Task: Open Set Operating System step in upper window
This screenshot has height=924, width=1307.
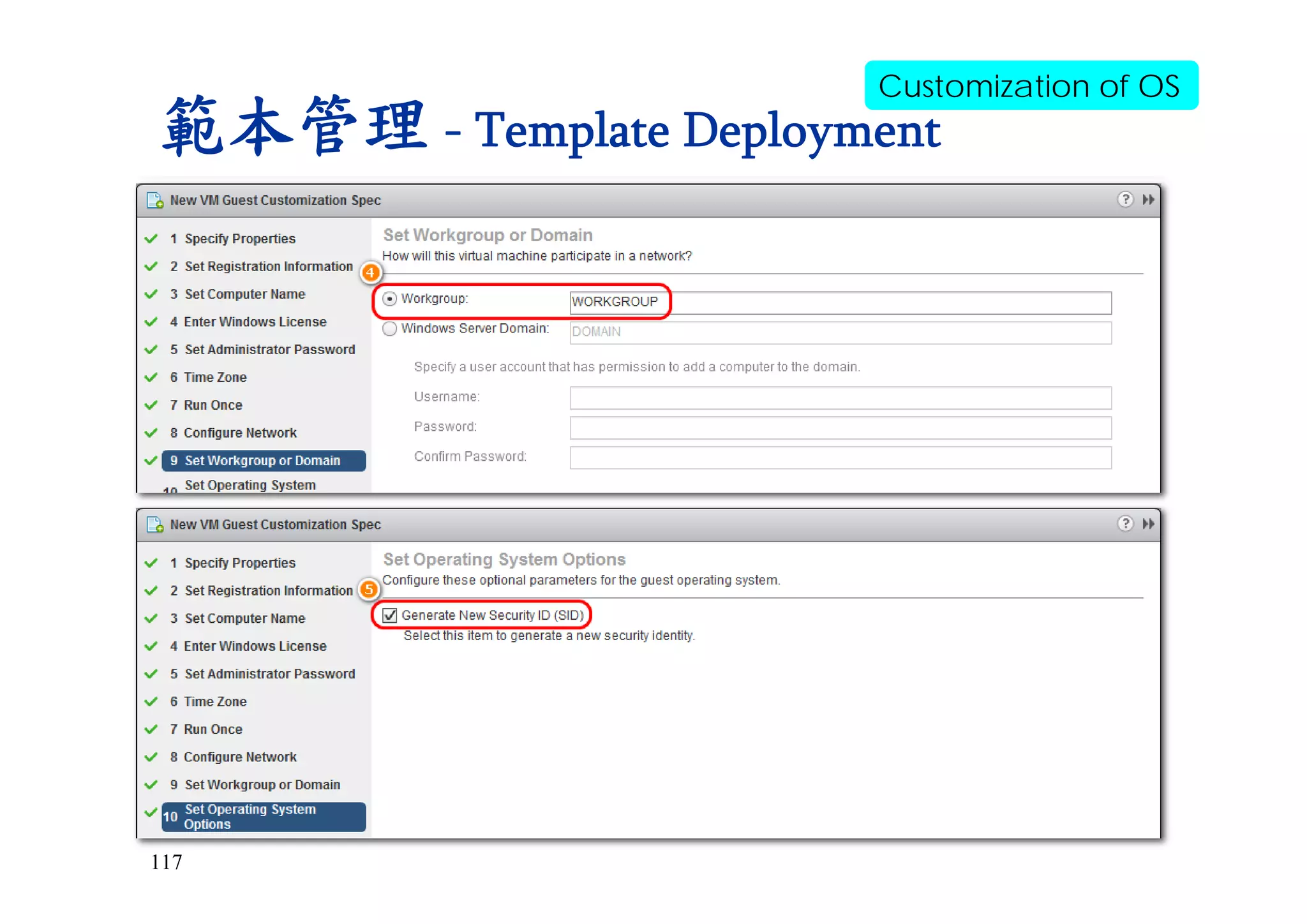Action: (x=250, y=486)
